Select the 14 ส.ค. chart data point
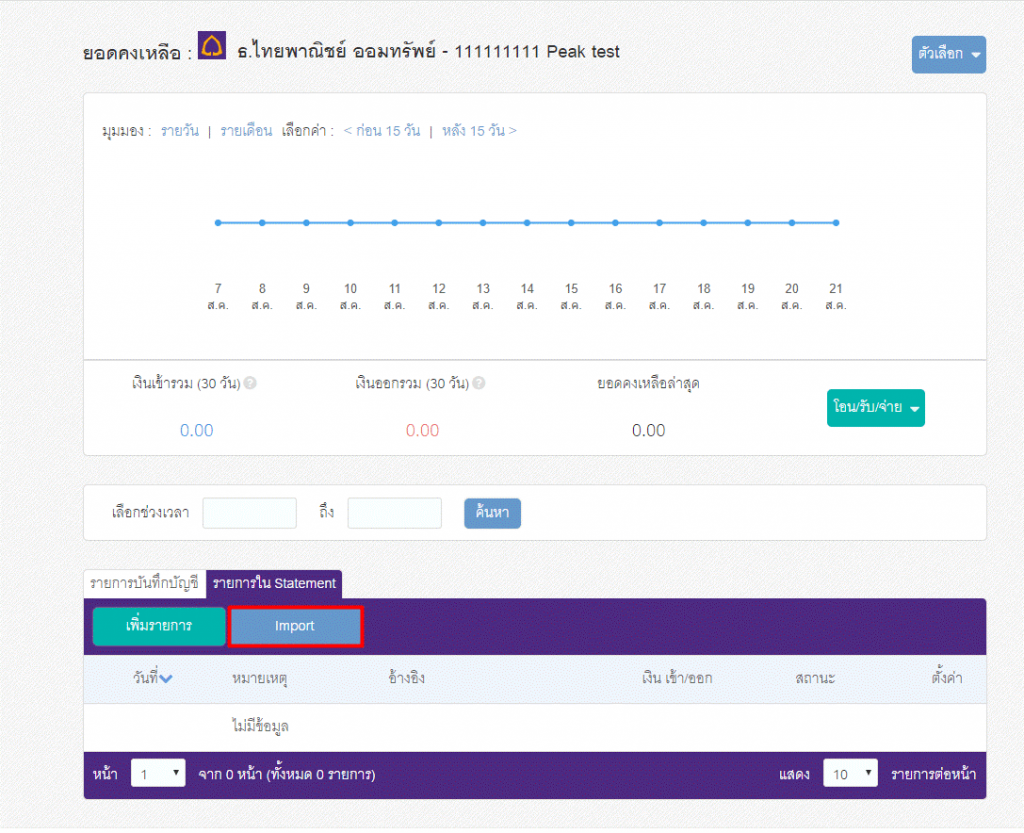This screenshot has width=1024, height=833. (x=527, y=223)
